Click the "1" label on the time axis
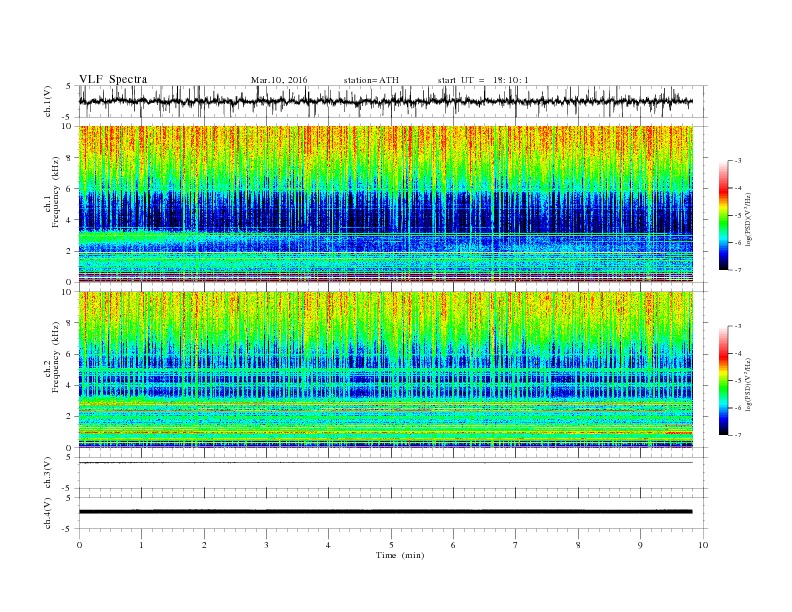Image resolution: width=792 pixels, height=612 pixels. pyautogui.click(x=141, y=545)
